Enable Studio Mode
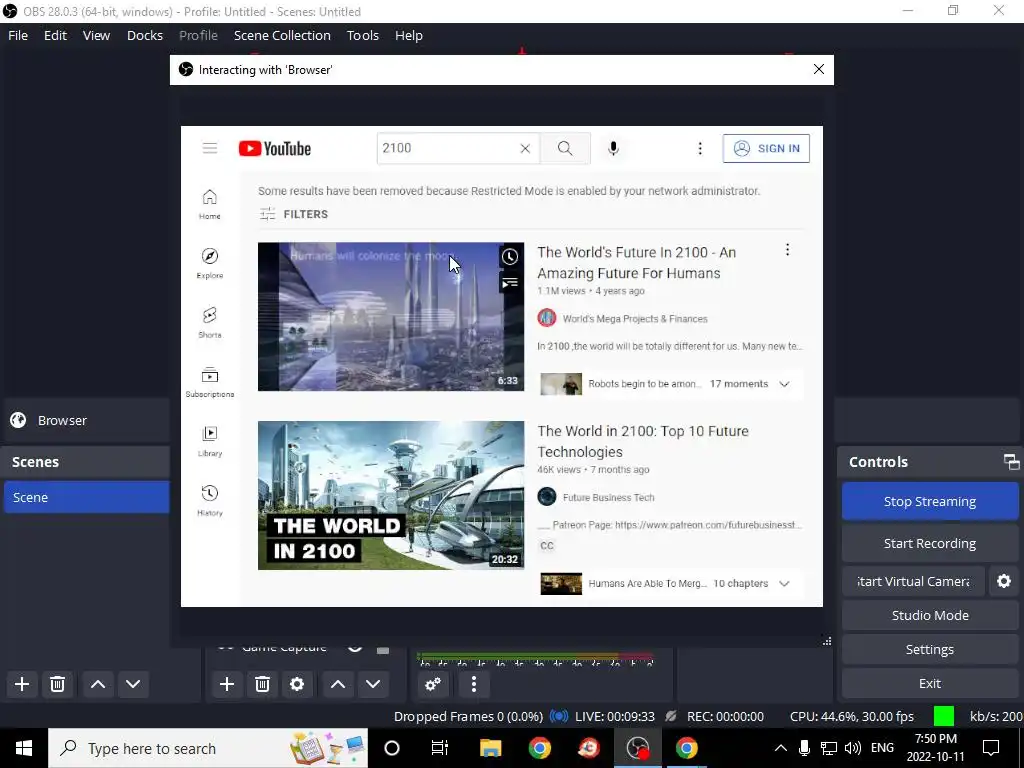This screenshot has height=768, width=1024. 930,615
